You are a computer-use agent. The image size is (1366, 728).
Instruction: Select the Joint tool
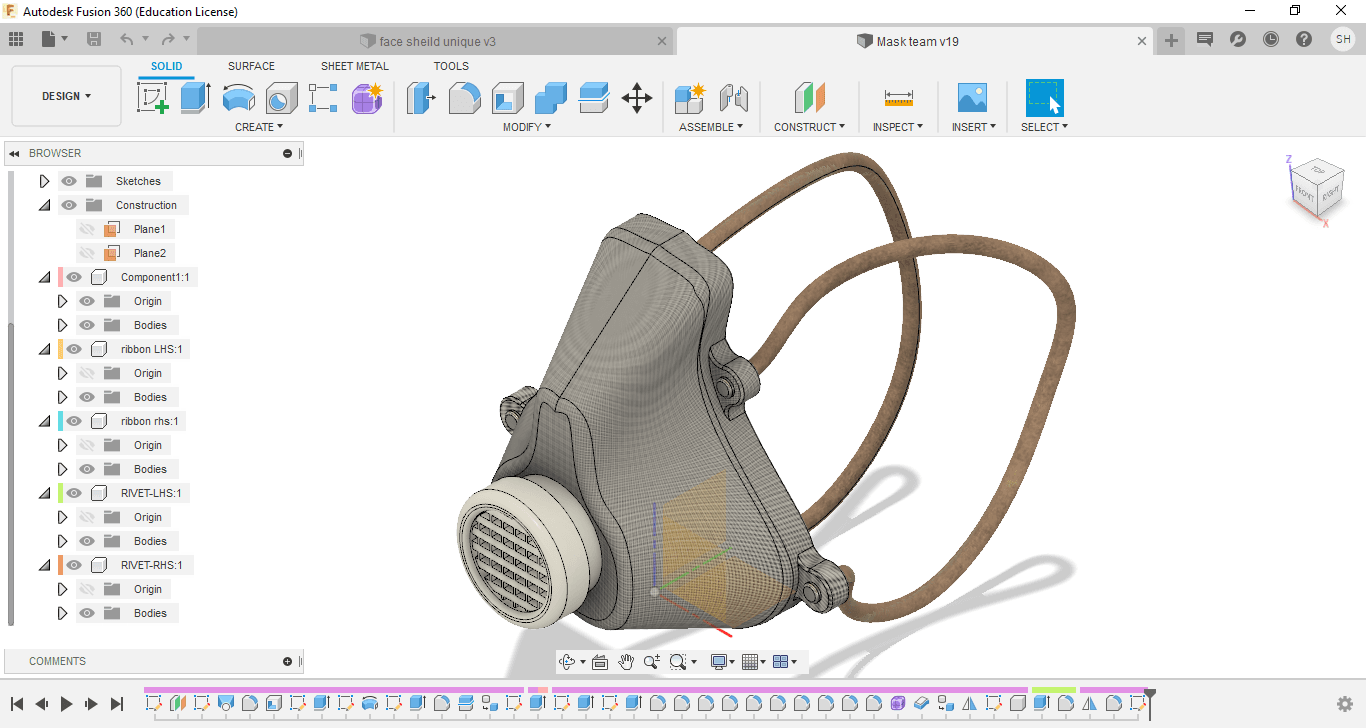point(733,98)
